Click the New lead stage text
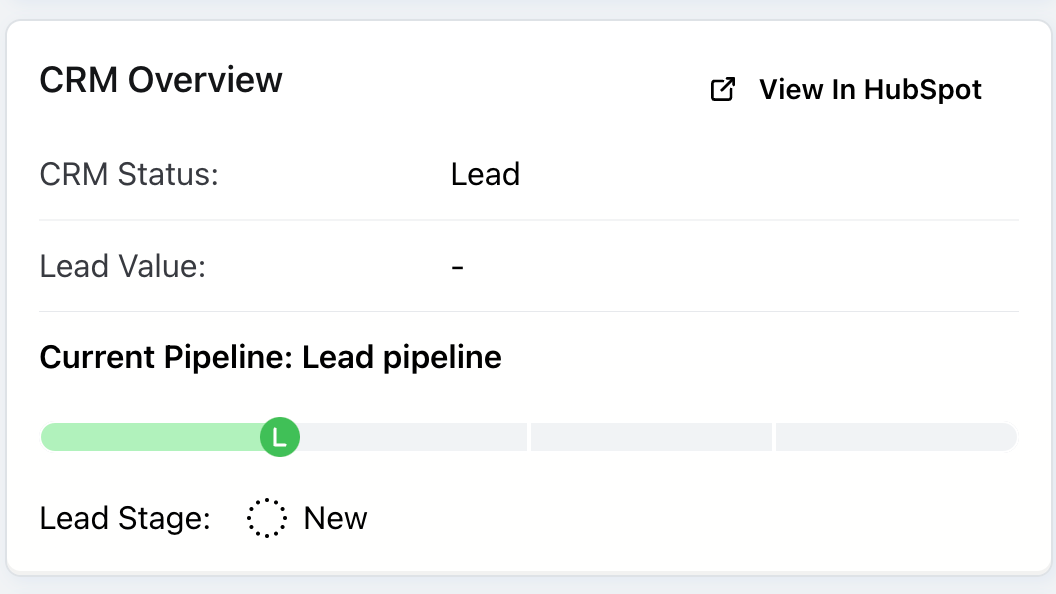The width and height of the screenshot is (1056, 594). point(335,518)
